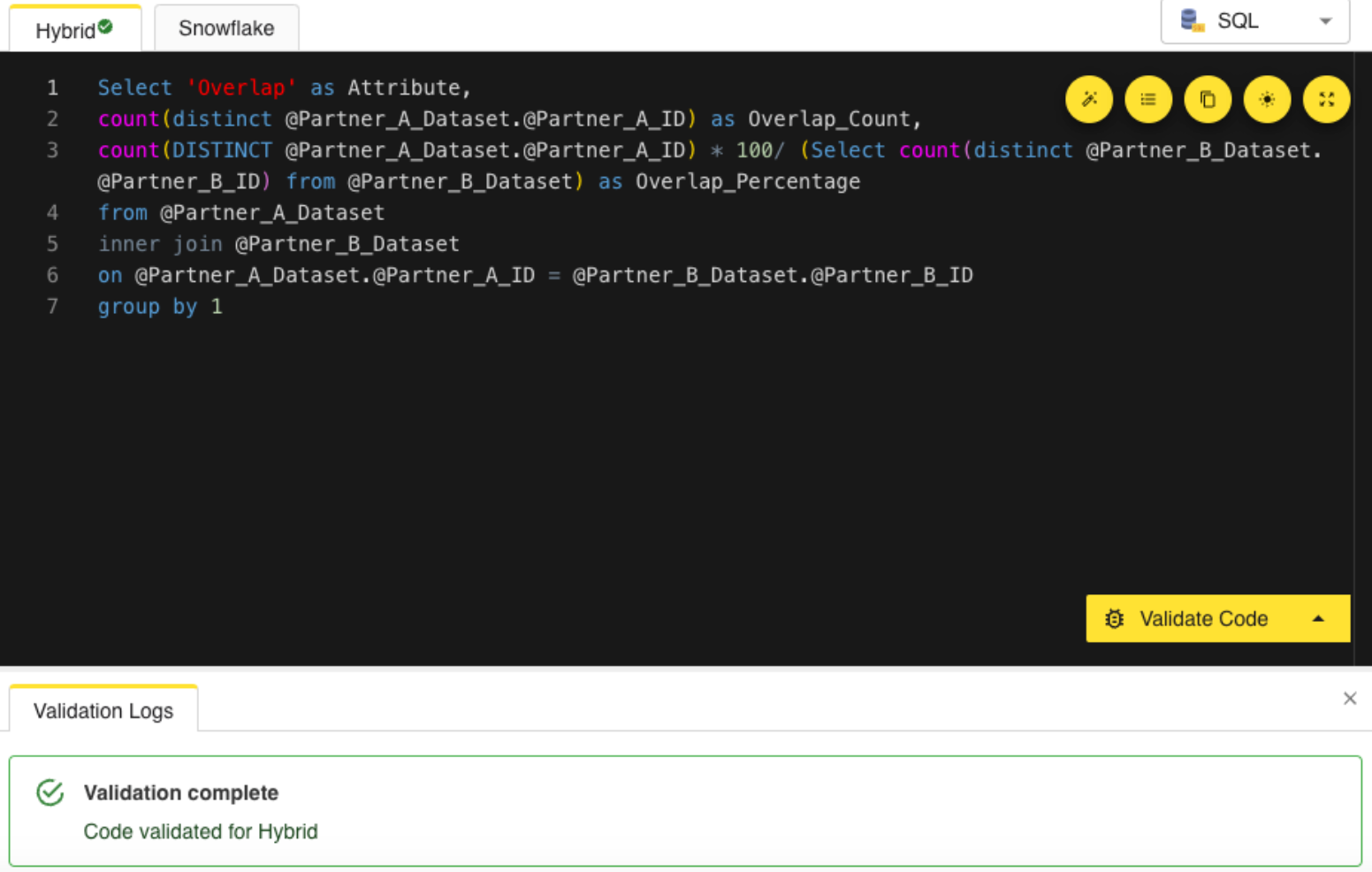Click 'on' keyword on line 6
Screen dimensions: 1372x872
[x=111, y=275]
